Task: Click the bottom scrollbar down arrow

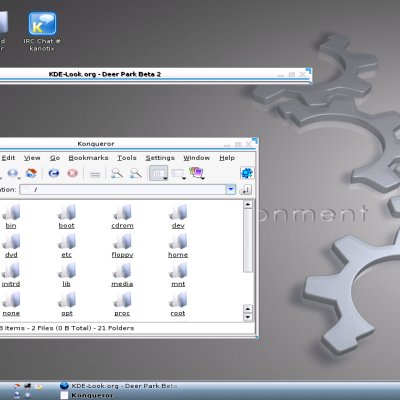Action: (248, 317)
